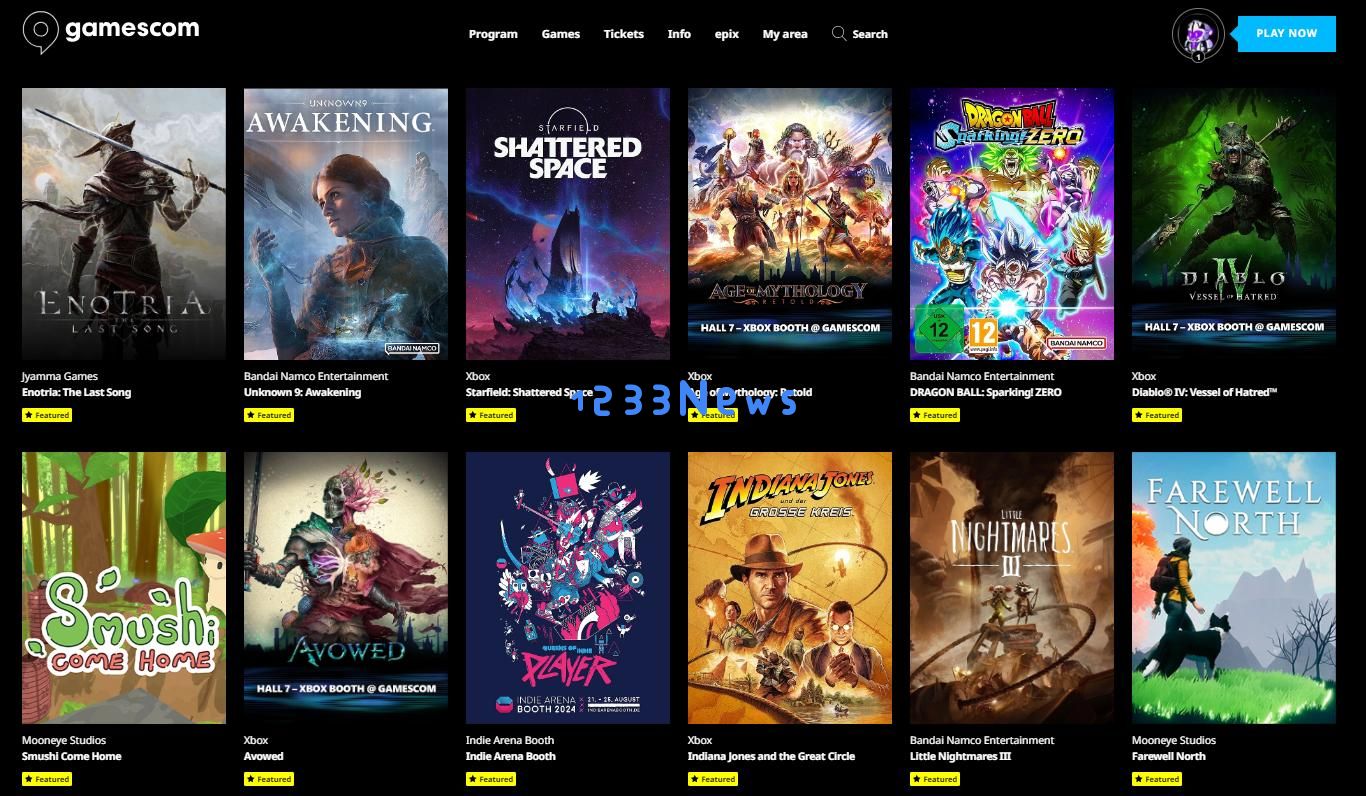
Task: Click the gamescom logo icon
Action: tap(40, 32)
